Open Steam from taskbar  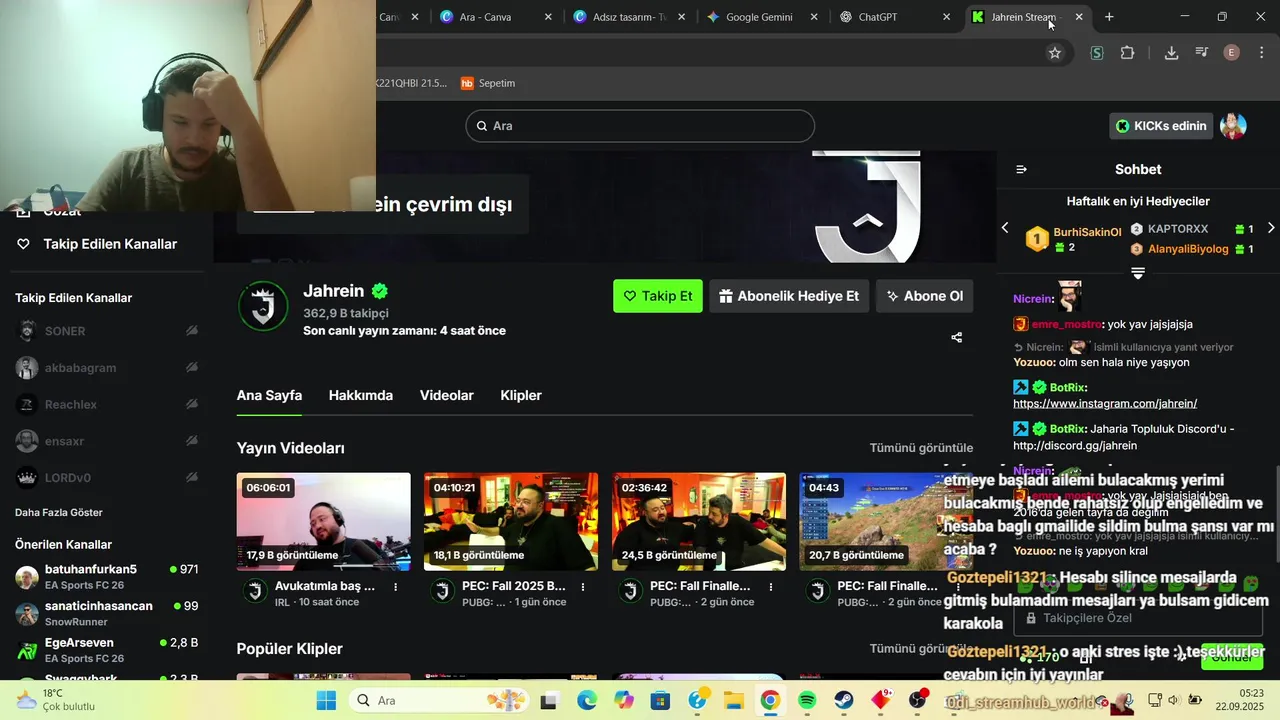tap(844, 700)
